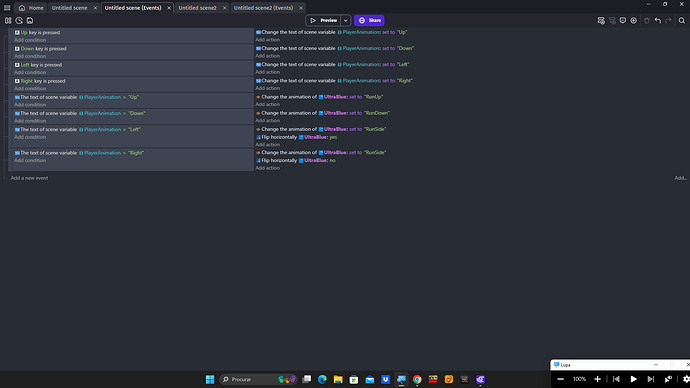
Task: Click Add condition under Down key event
Action: [x=30, y=56]
